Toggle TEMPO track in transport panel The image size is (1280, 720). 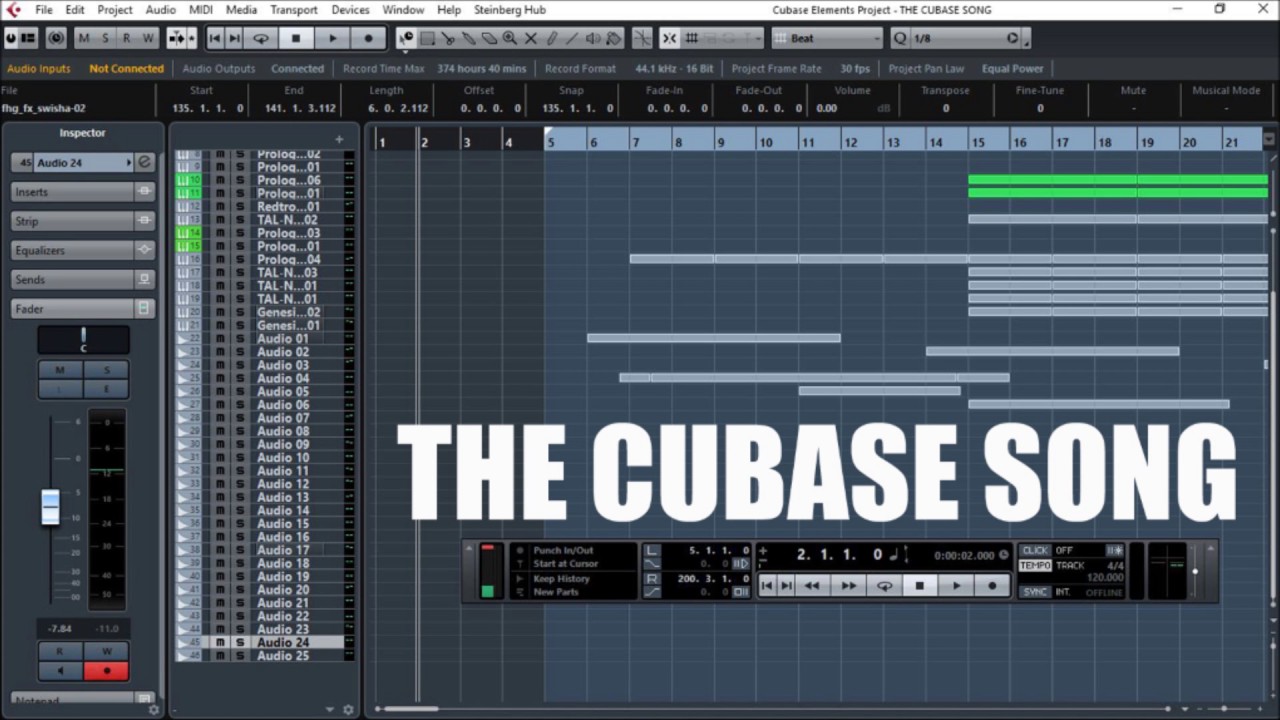point(1035,566)
